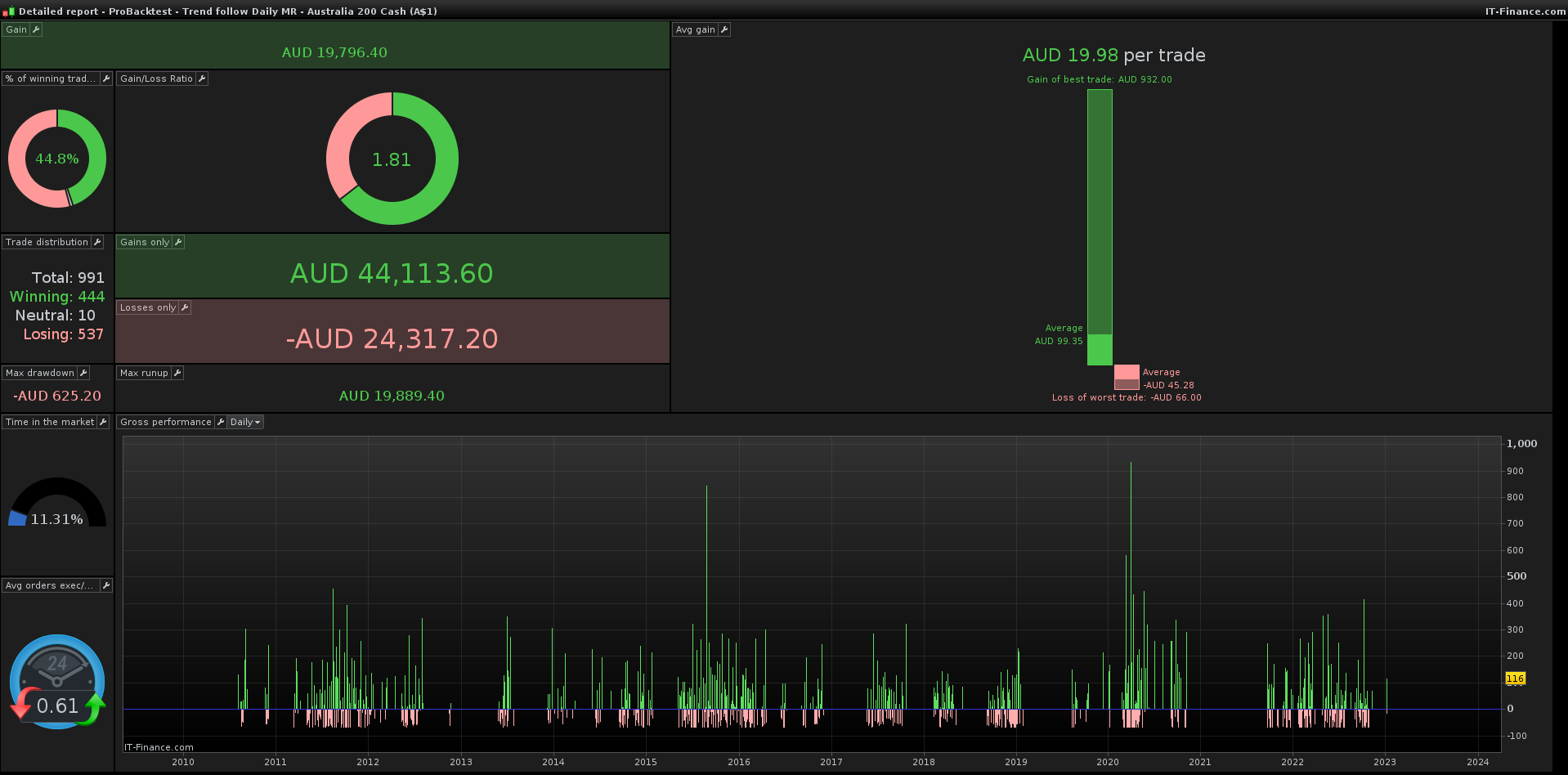The width and height of the screenshot is (1568, 775).
Task: Open the Max runup wrench settings
Action: [177, 373]
